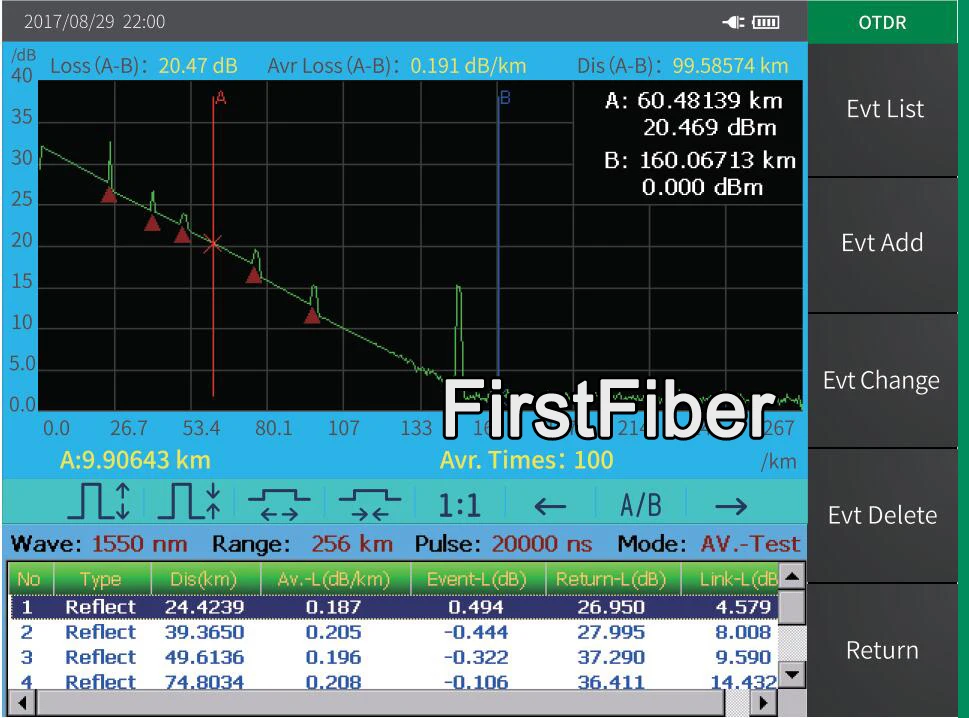Viewport: 969px width, 718px height.
Task: Click the battery level icon
Action: pos(766,22)
